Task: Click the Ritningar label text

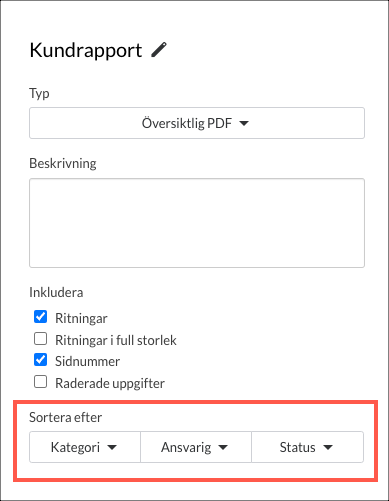Action: pos(81,318)
